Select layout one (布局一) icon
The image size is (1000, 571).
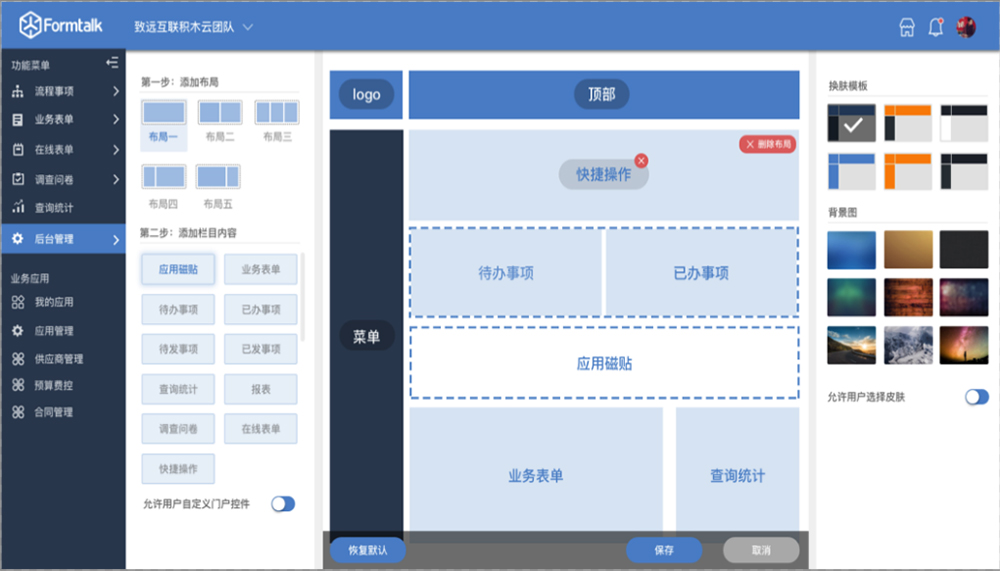click(x=164, y=112)
